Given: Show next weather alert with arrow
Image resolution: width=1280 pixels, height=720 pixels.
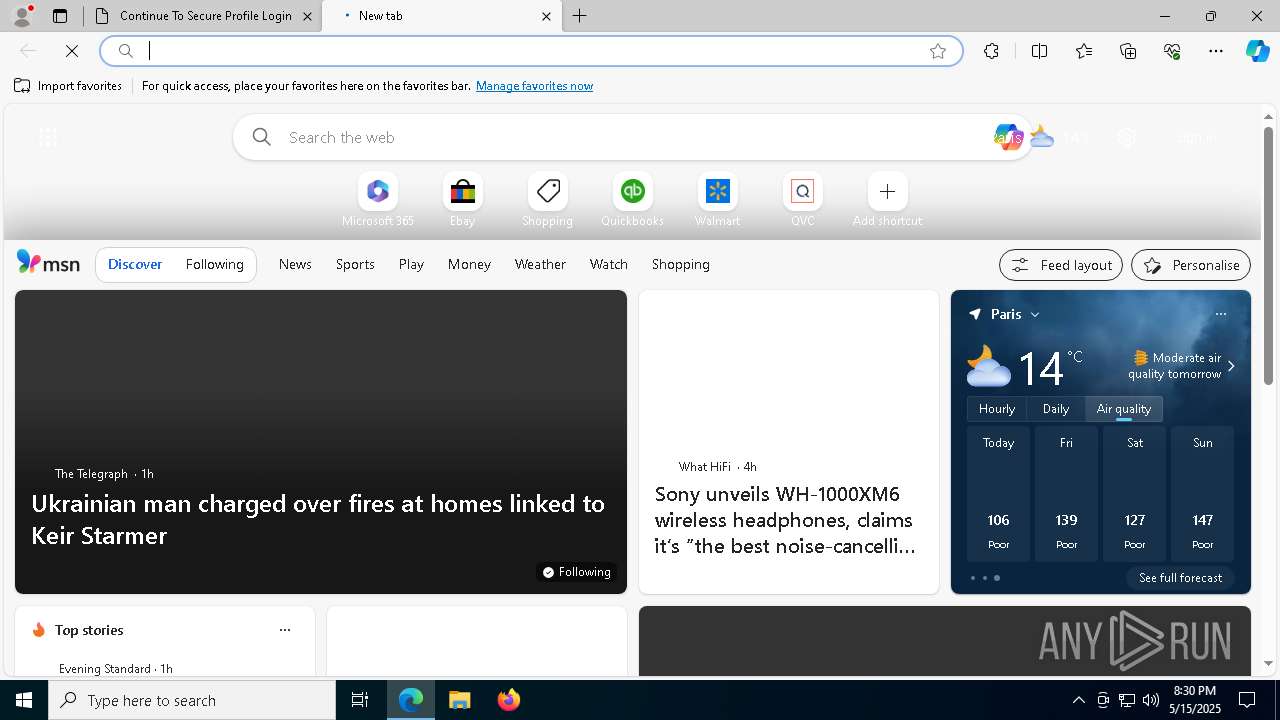Looking at the screenshot, I should (x=1231, y=366).
